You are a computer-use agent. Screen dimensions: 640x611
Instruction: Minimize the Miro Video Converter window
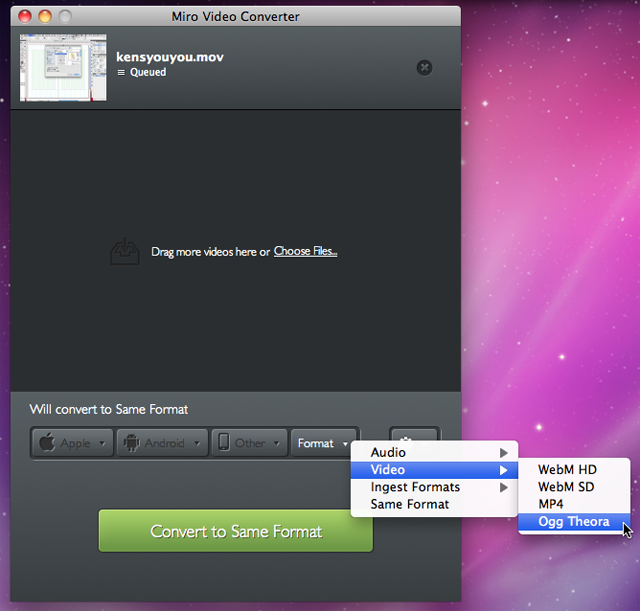pos(45,17)
